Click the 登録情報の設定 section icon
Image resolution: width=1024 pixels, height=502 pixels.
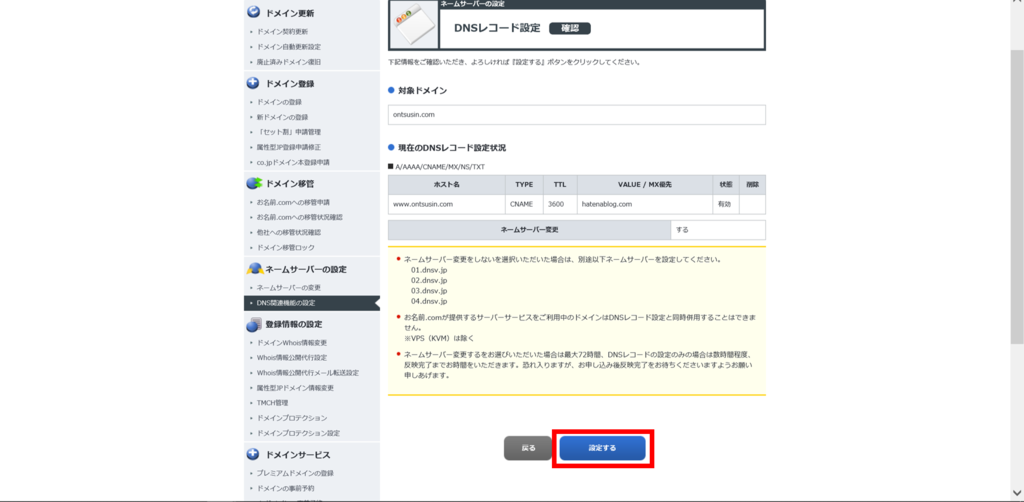click(254, 324)
